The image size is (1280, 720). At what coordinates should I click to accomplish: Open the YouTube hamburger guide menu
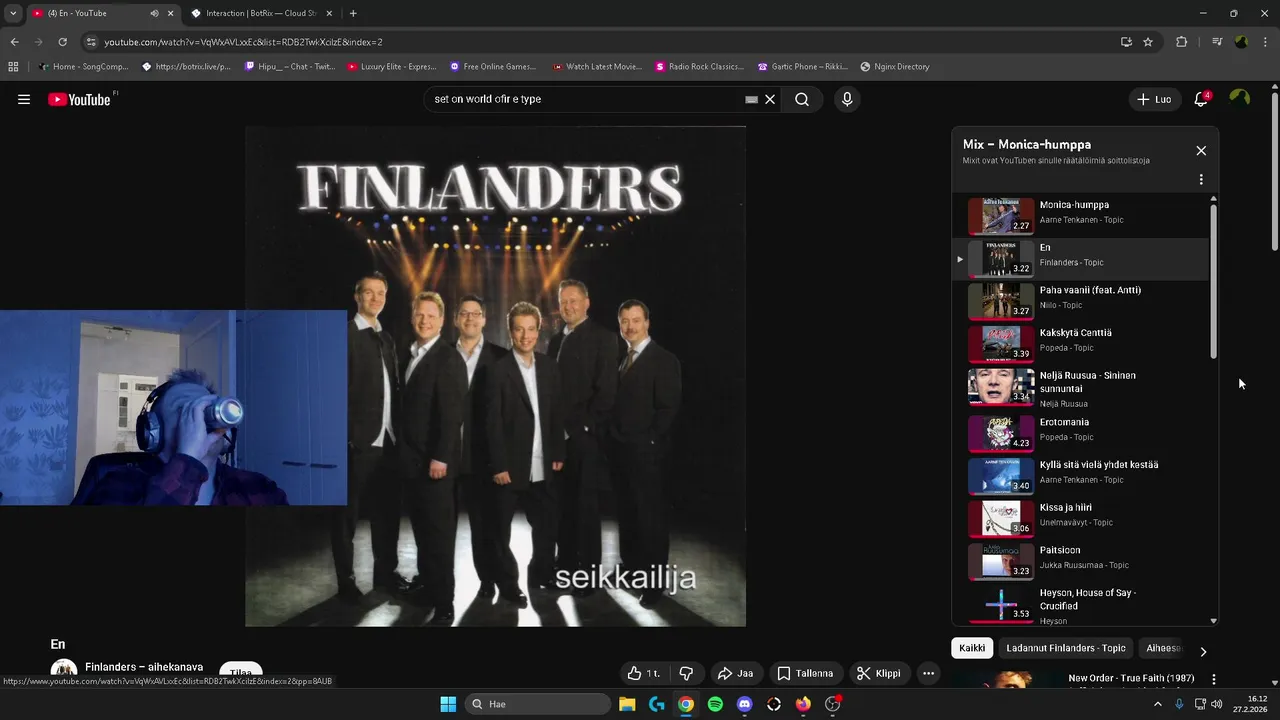[24, 99]
